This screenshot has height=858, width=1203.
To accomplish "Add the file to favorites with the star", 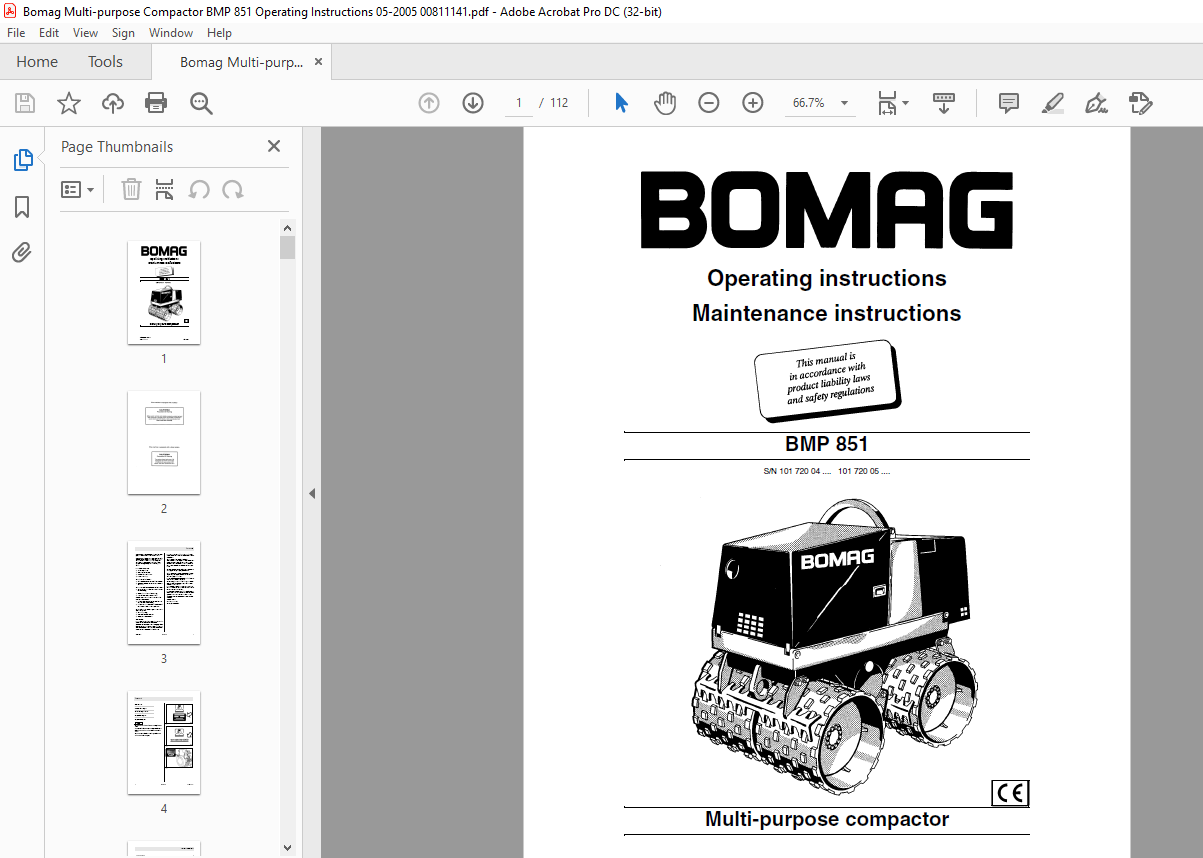I will [x=69, y=103].
